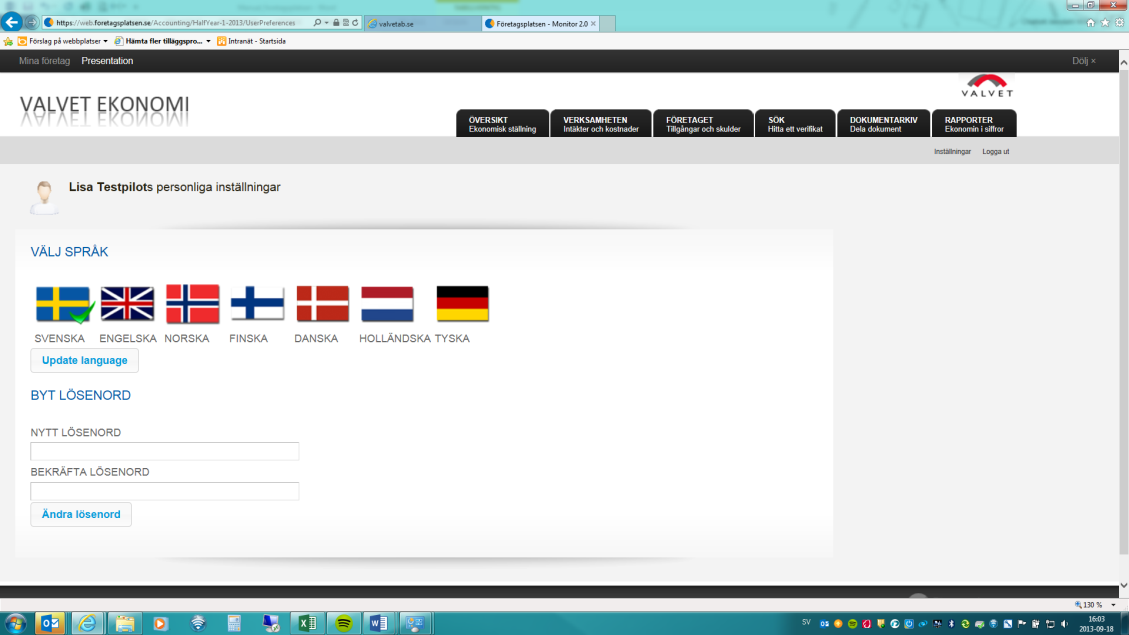Open File Explorer from the taskbar

click(x=125, y=623)
